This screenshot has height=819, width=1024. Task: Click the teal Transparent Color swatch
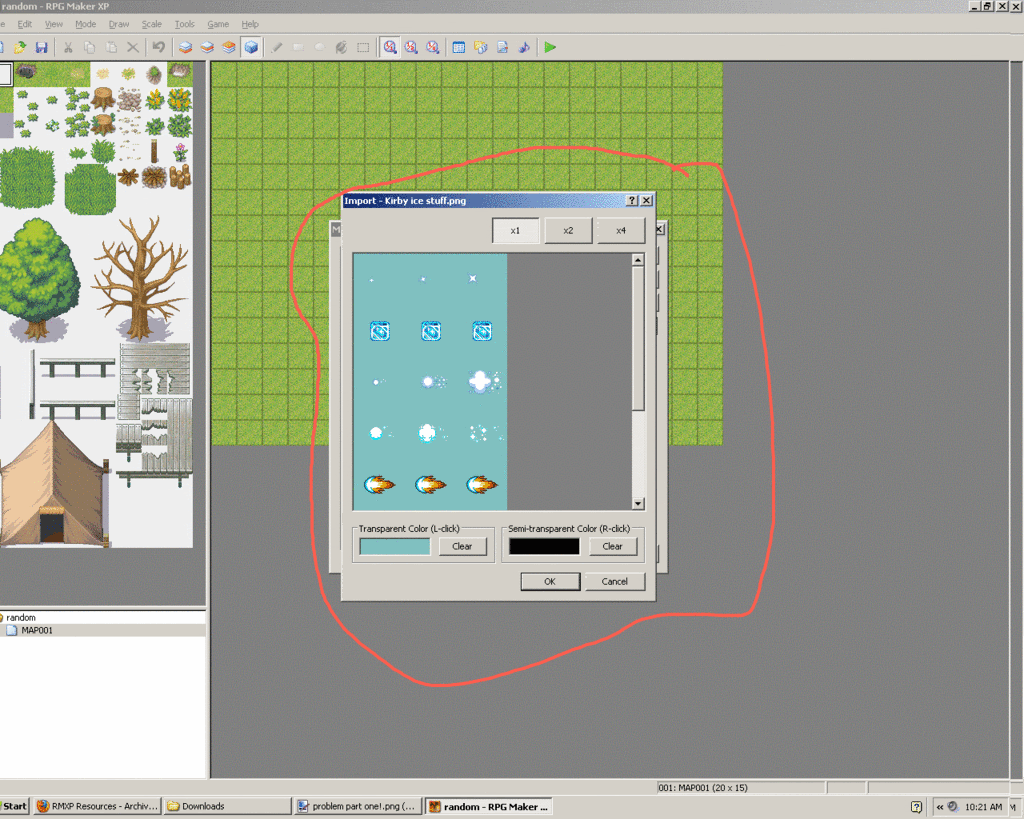[394, 547]
